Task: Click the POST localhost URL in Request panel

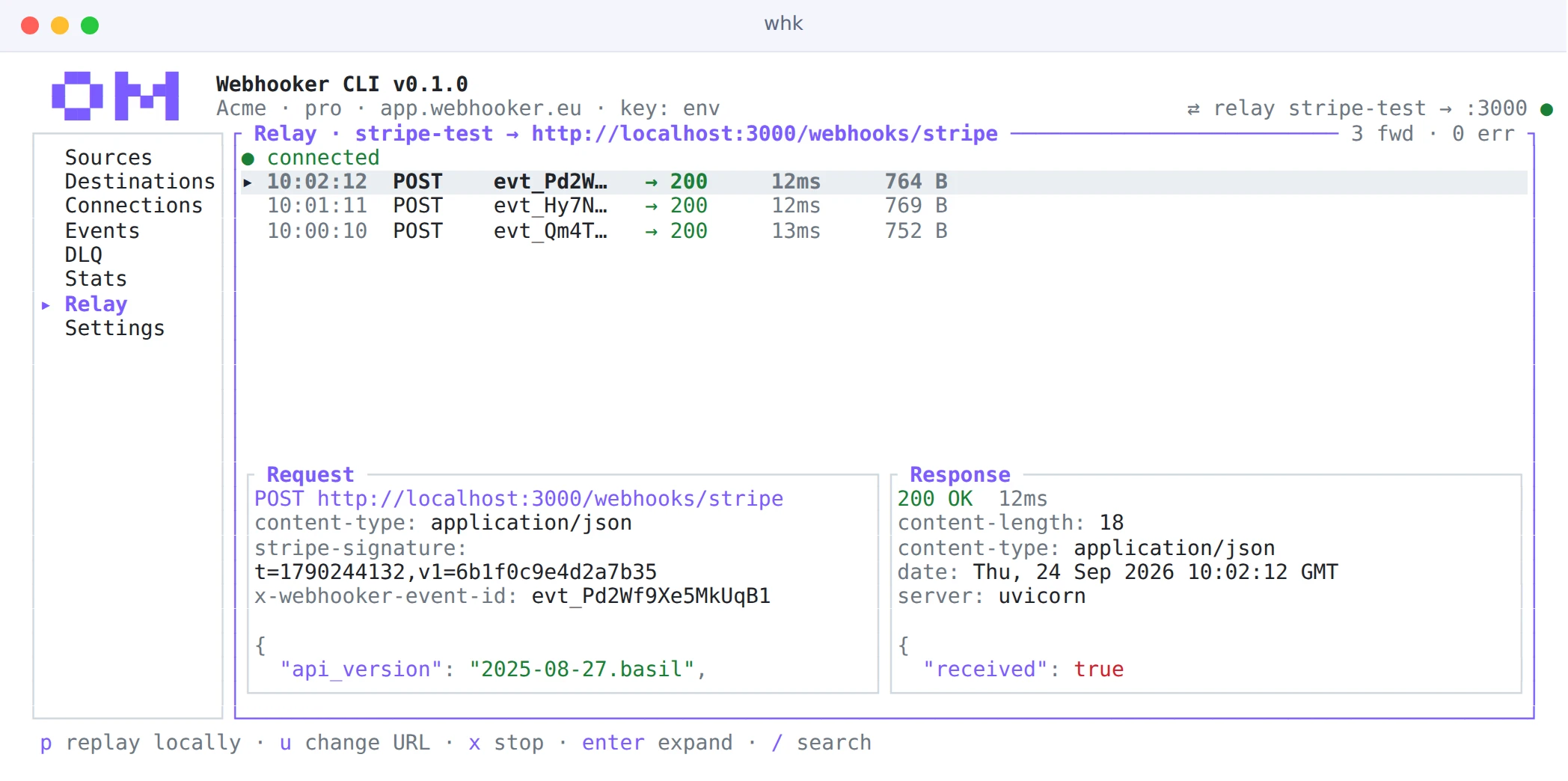Action: (518, 499)
